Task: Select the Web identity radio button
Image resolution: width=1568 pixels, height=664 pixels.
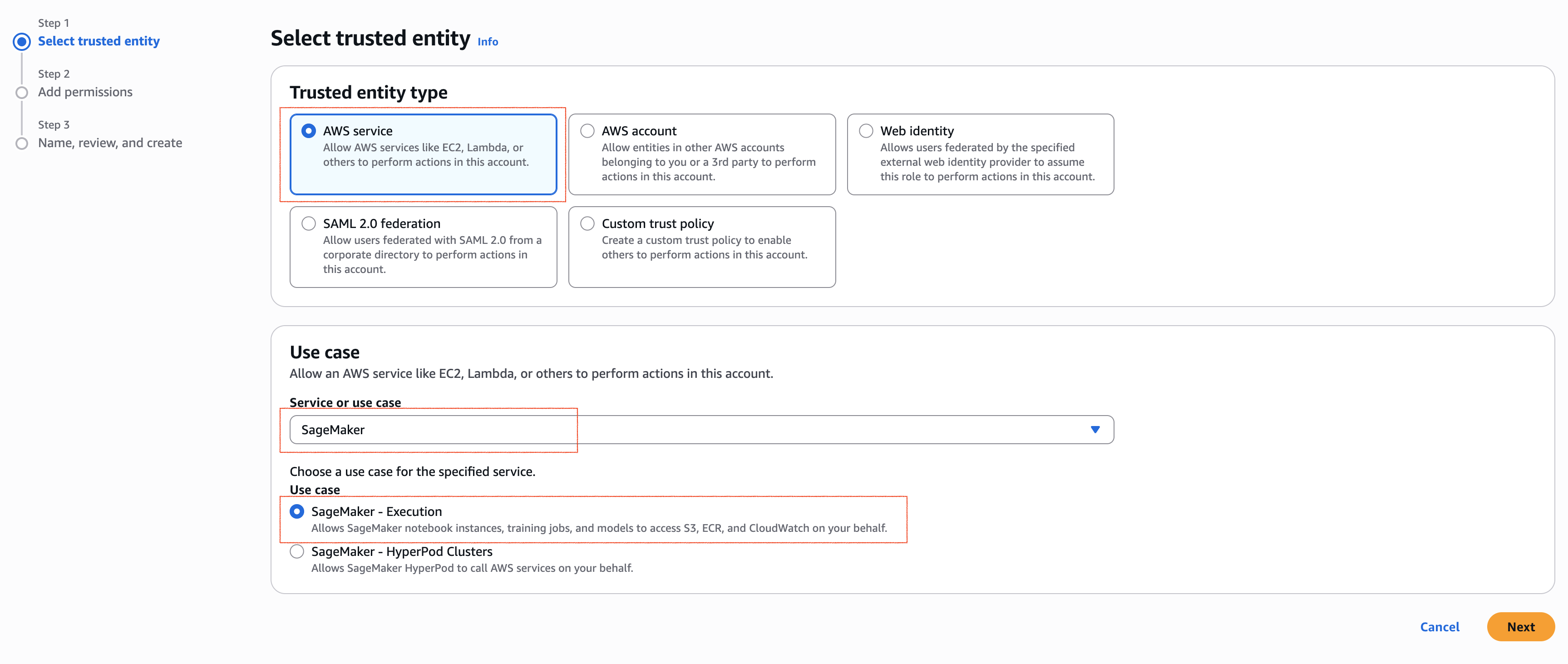Action: pos(866,131)
